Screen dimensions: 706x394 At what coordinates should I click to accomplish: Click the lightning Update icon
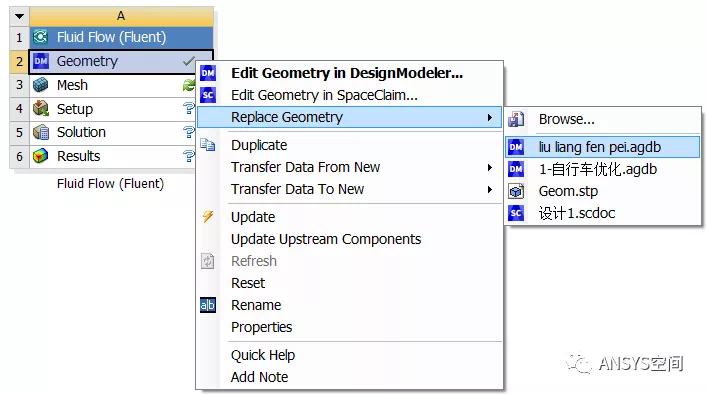coord(208,217)
